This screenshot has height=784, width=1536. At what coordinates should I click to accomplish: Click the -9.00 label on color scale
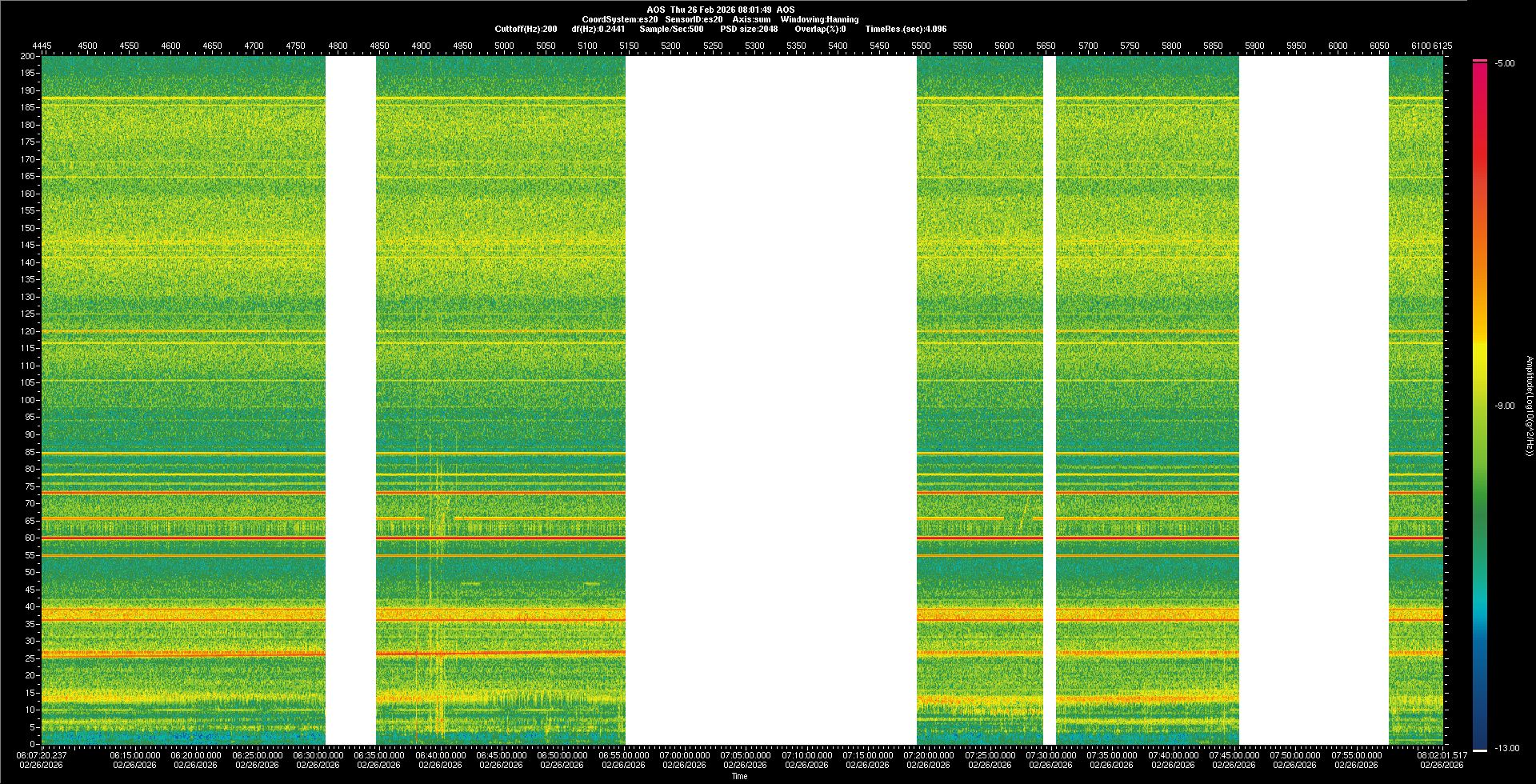[x=1504, y=406]
